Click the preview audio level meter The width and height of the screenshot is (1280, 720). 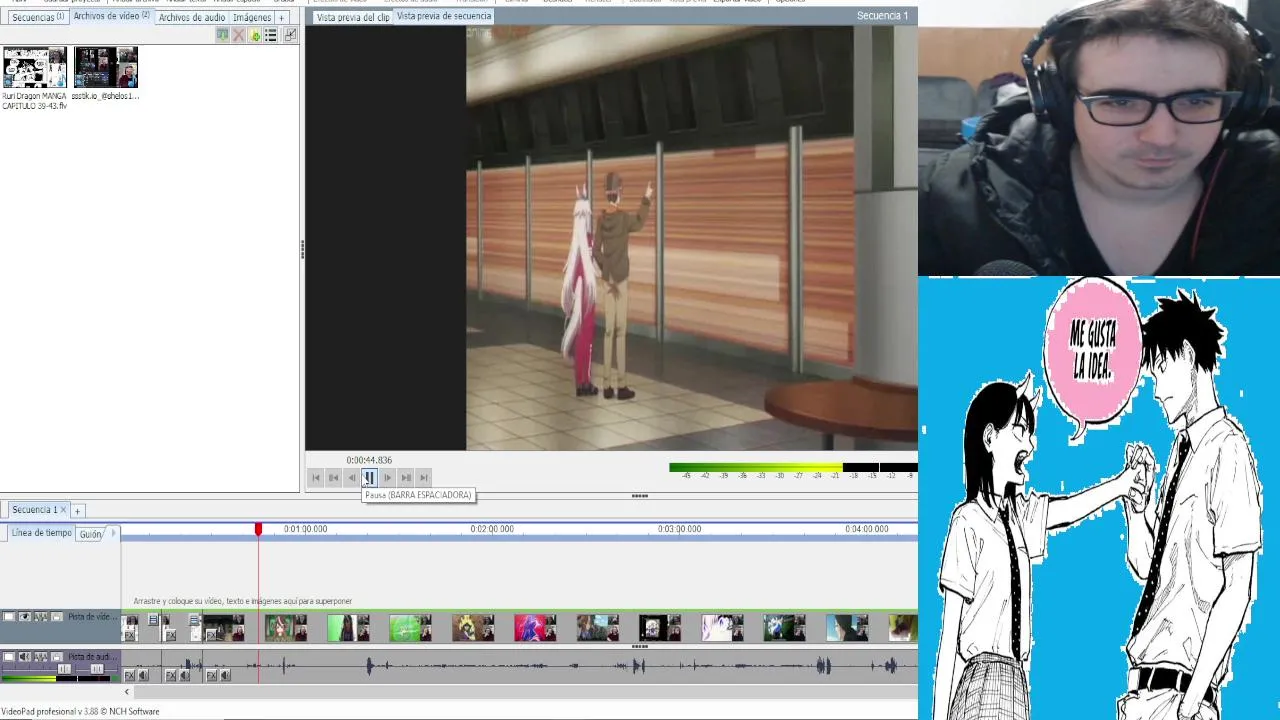pos(793,468)
